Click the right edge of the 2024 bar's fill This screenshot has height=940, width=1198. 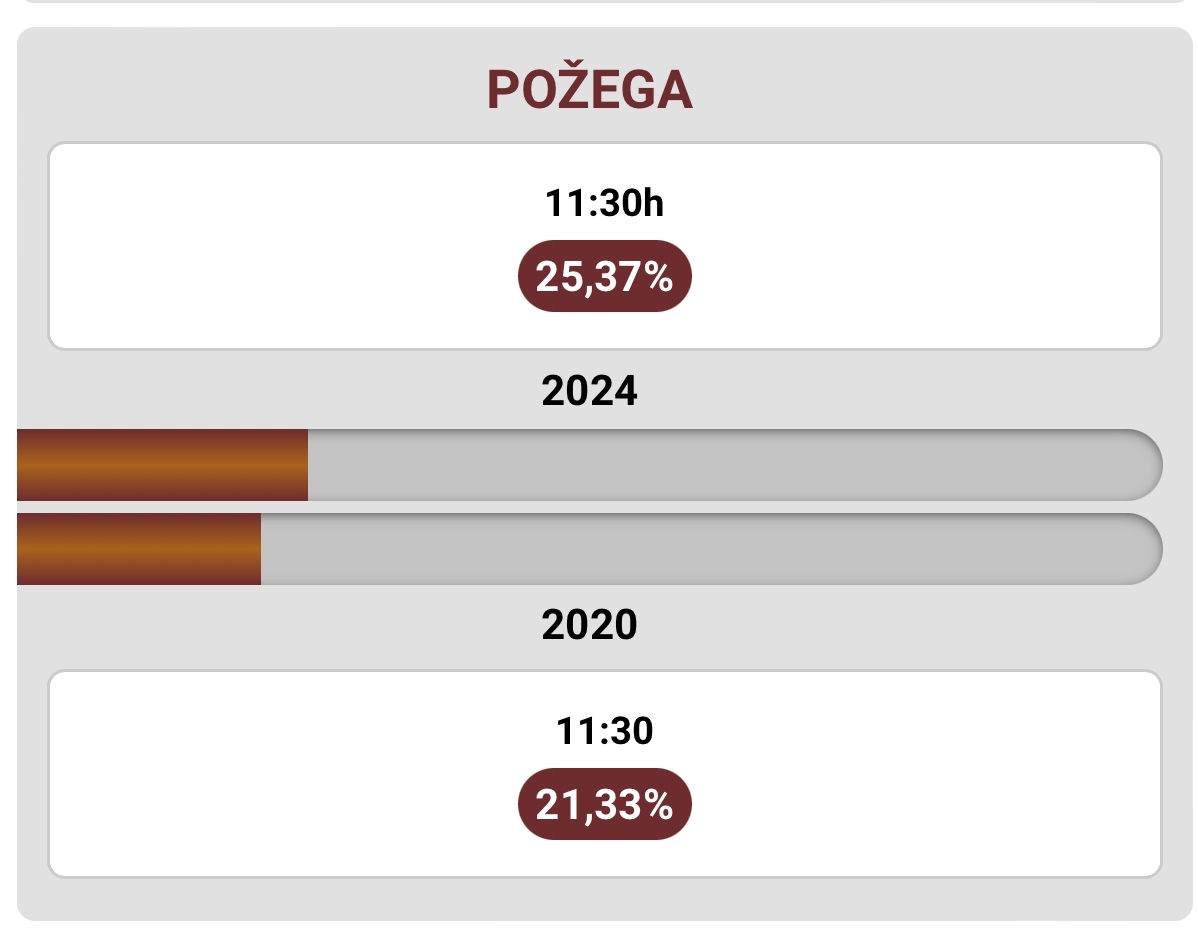304,465
